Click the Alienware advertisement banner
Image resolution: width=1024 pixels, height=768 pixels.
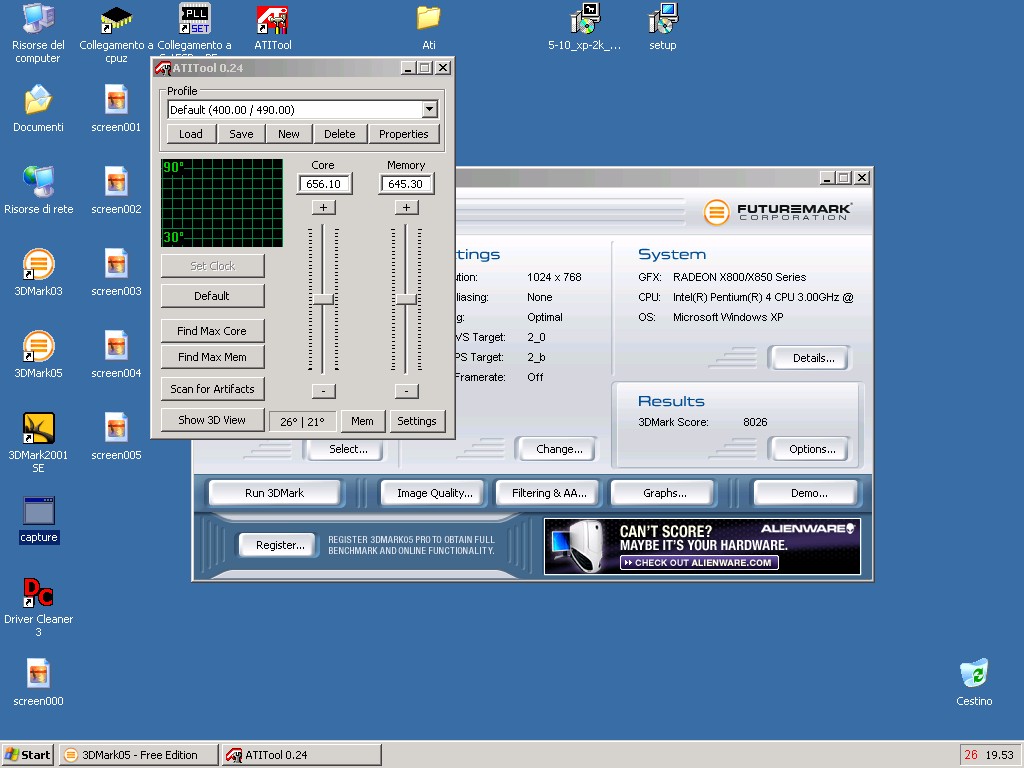click(x=702, y=547)
